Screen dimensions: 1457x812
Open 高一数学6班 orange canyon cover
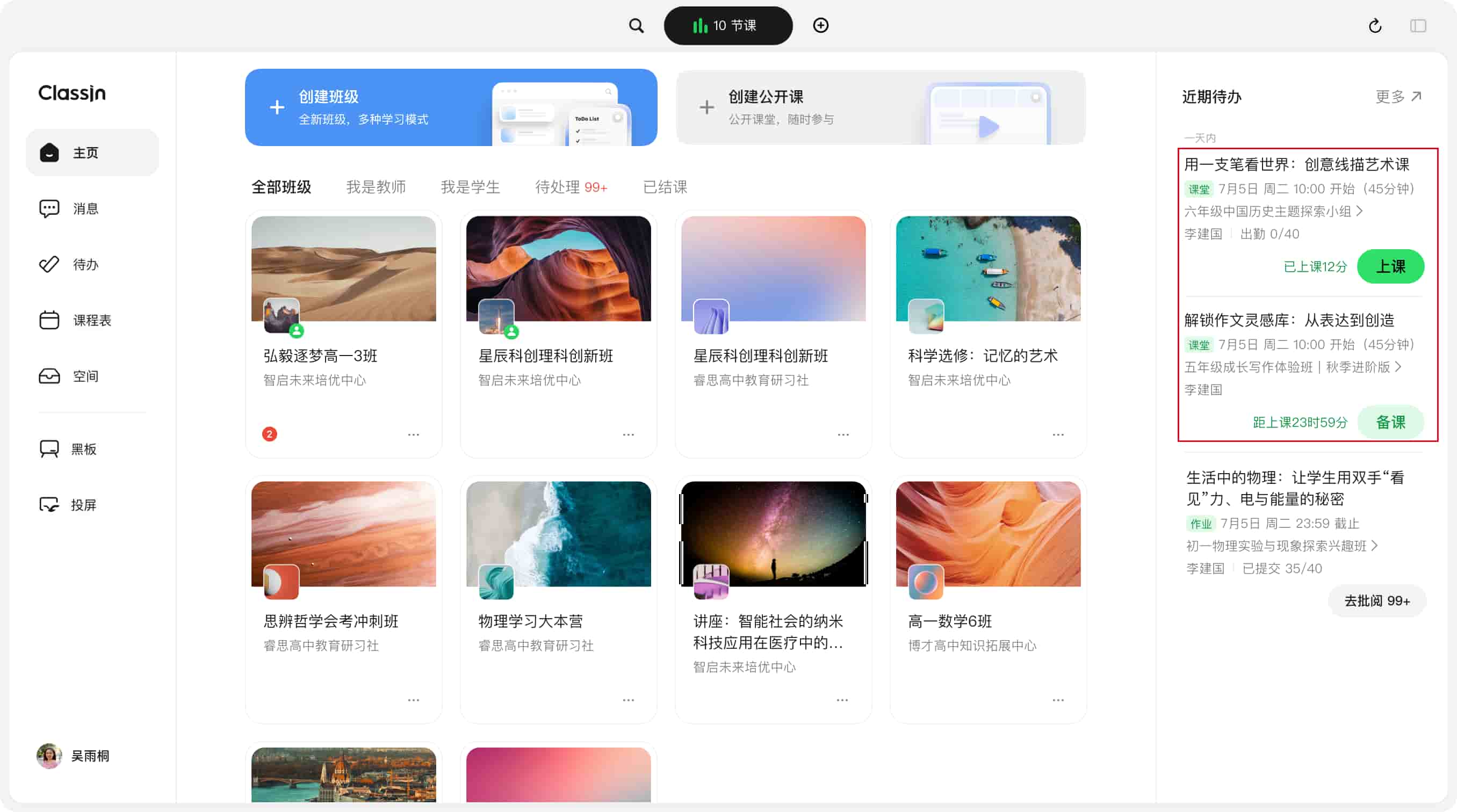pyautogui.click(x=988, y=534)
